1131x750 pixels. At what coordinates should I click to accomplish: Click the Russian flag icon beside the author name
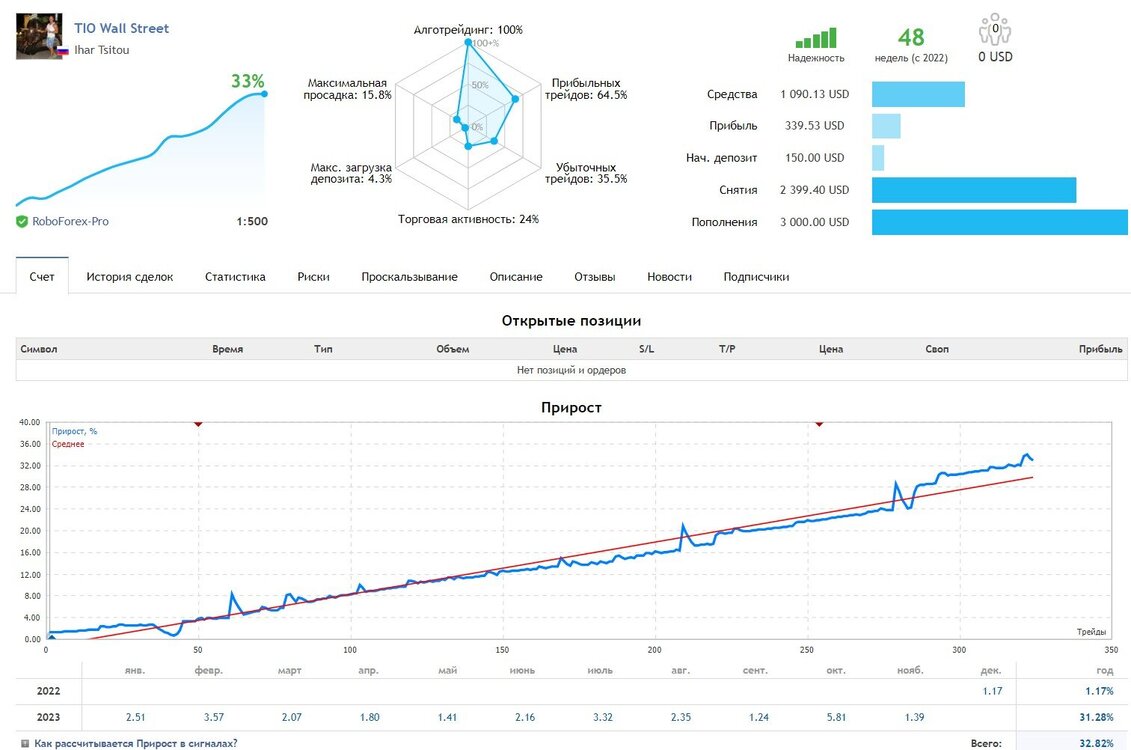tap(63, 51)
